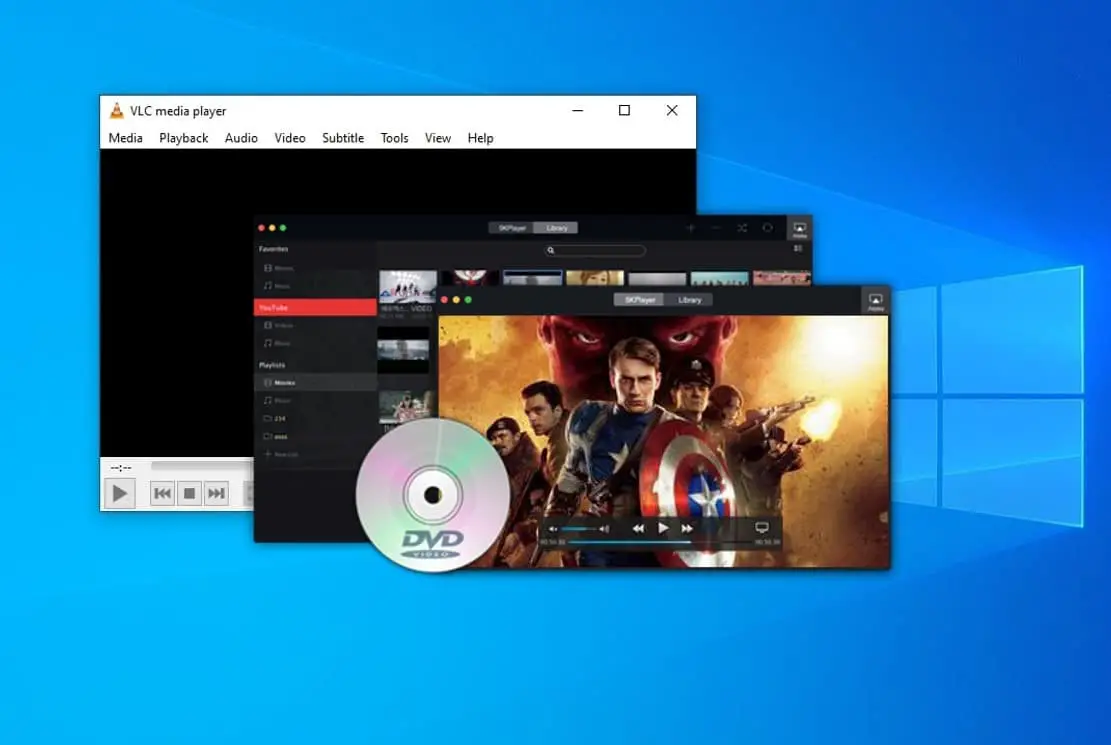This screenshot has width=1111, height=745.
Task: Click the VLC cone icon in title bar
Action: [117, 111]
